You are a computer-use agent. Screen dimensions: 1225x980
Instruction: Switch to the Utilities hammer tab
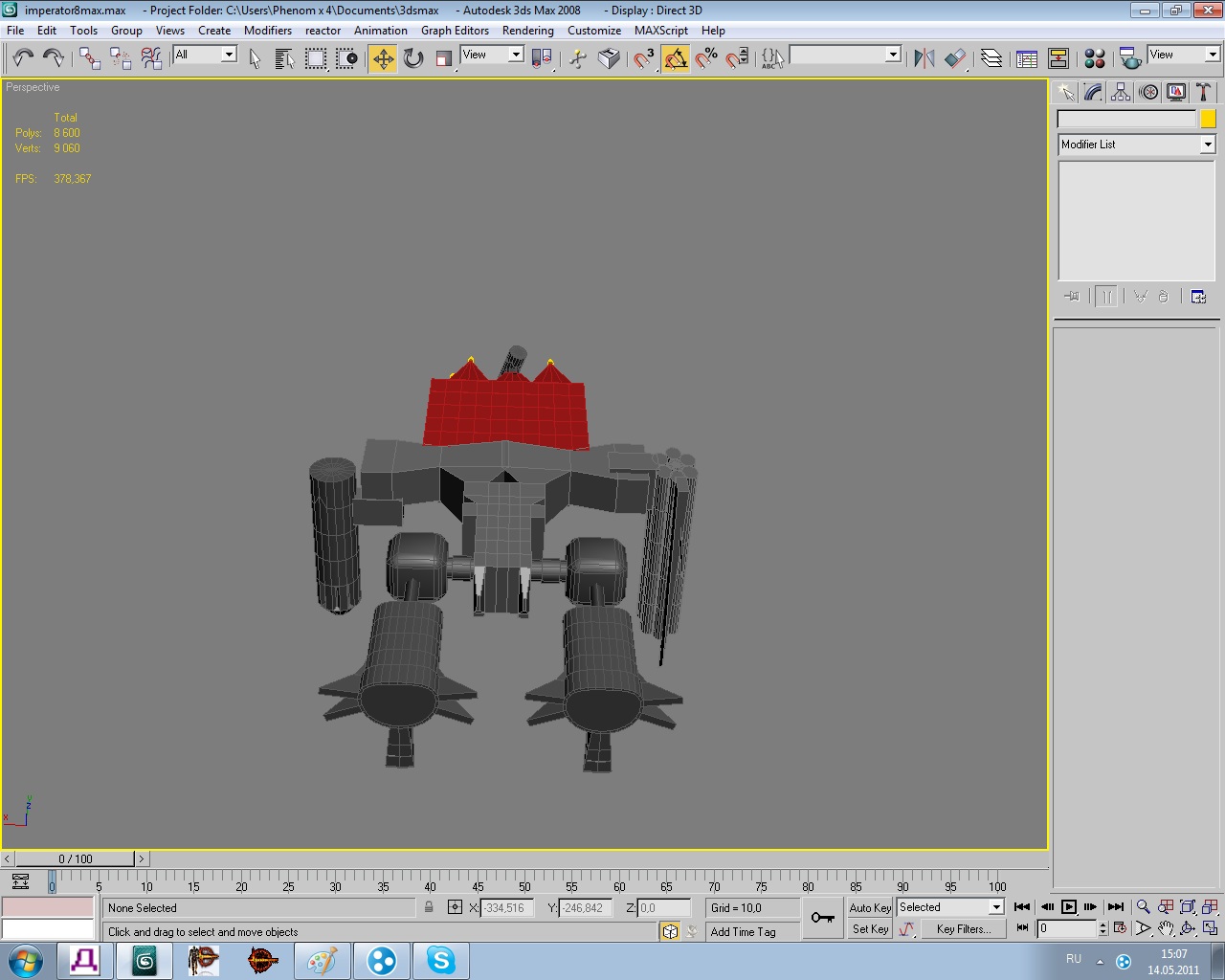point(1204,92)
